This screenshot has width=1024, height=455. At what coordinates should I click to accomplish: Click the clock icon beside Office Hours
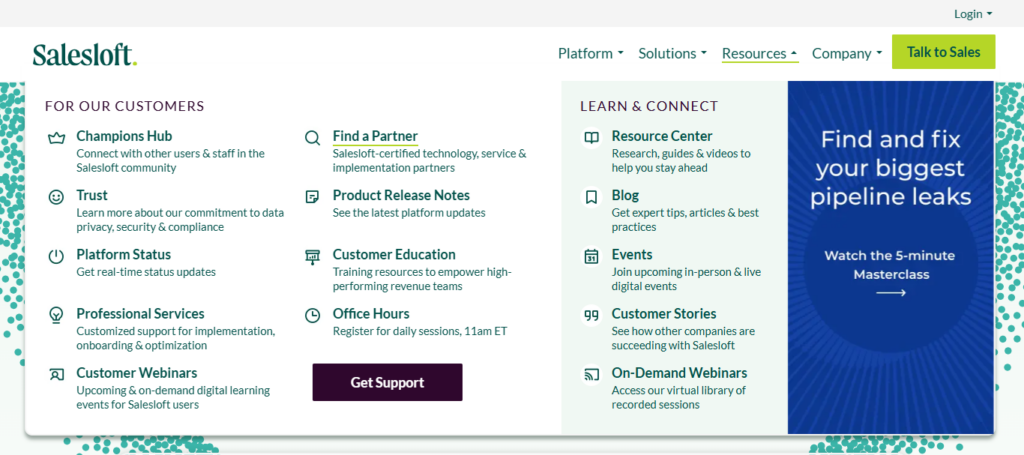point(313,315)
